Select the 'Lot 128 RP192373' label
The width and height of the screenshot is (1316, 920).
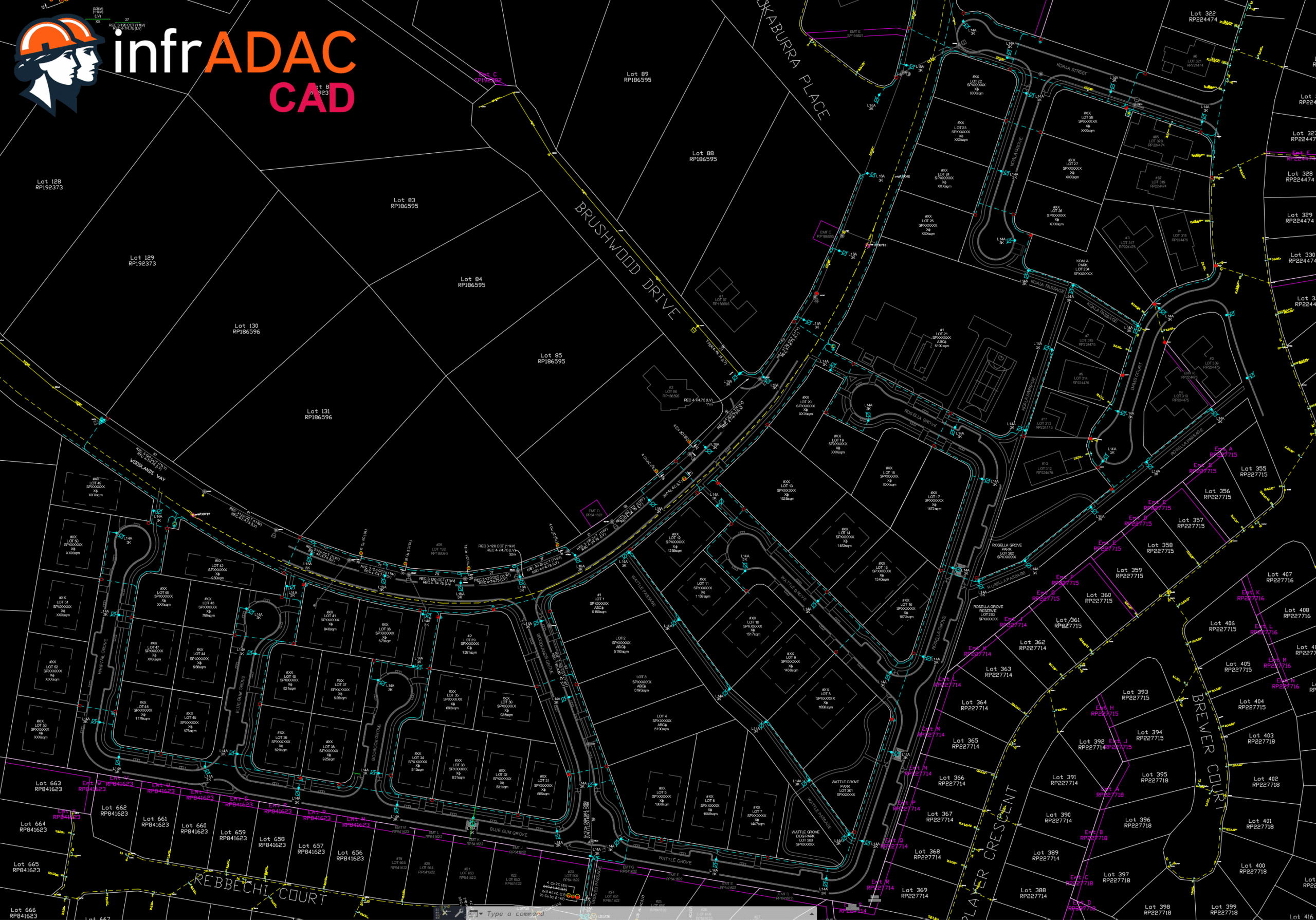(x=49, y=184)
